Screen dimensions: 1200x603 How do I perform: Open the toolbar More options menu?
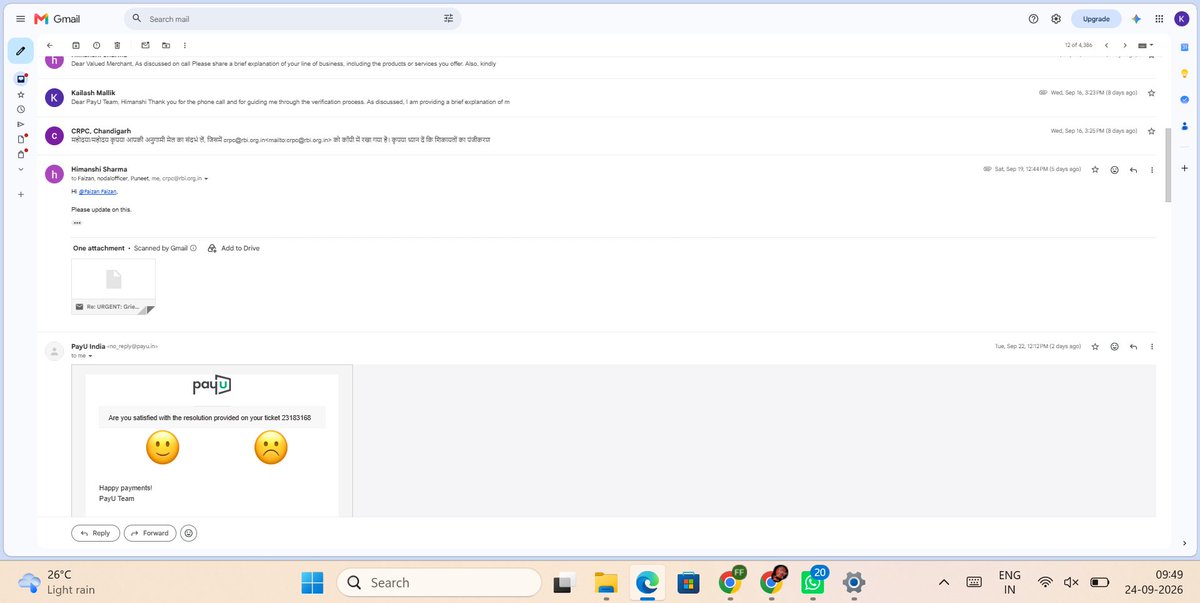point(185,45)
